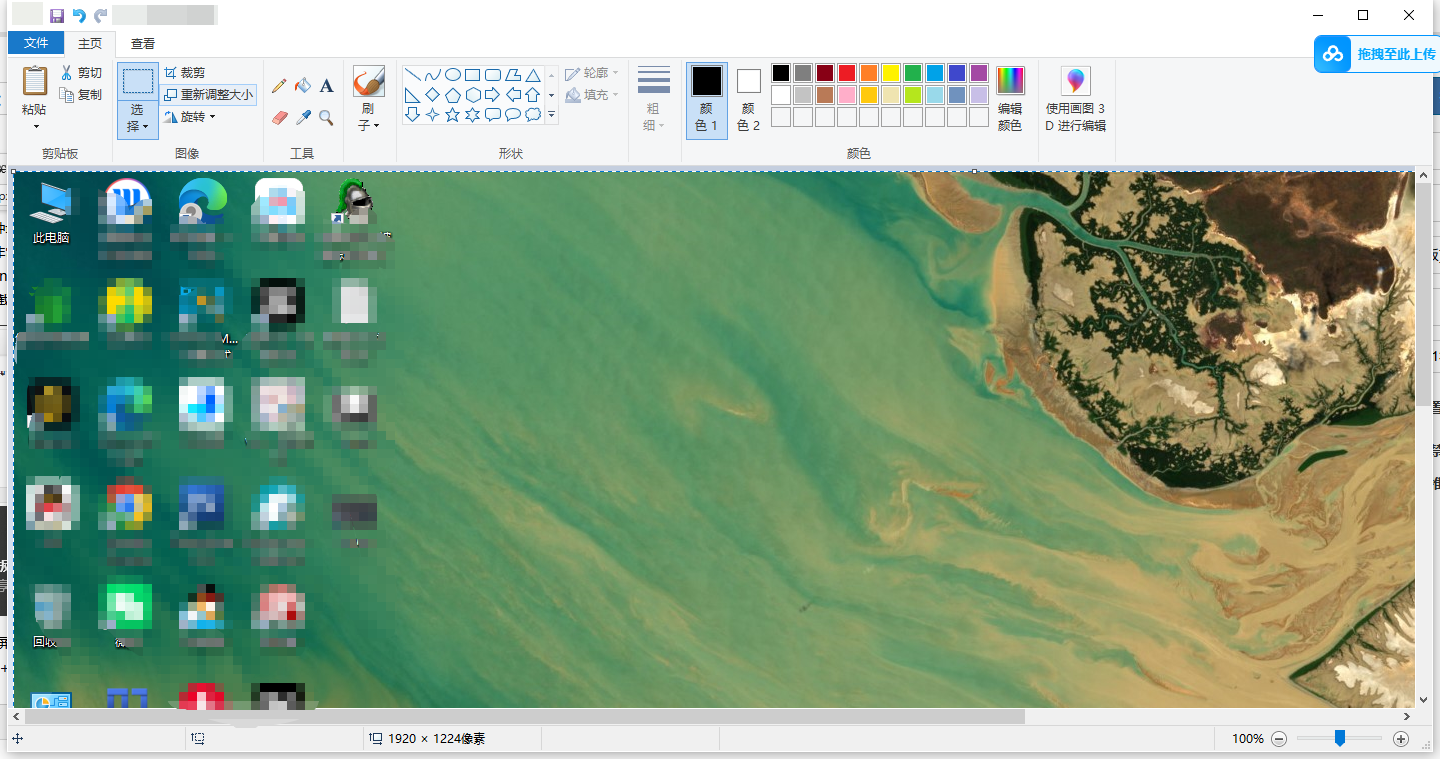Switch to the 主页 ribbon tab
Screen dimensions: 1440x759
(x=90, y=43)
